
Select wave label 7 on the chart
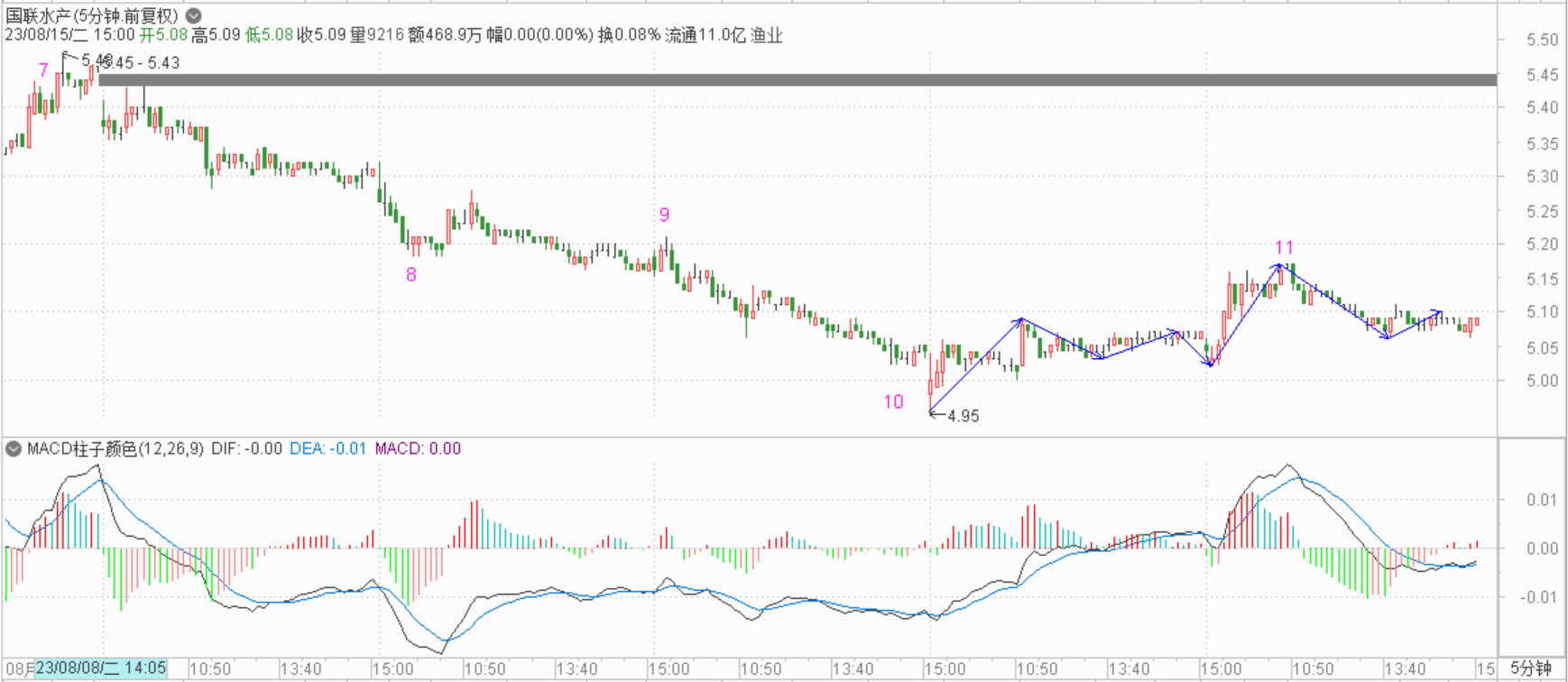pos(43,69)
